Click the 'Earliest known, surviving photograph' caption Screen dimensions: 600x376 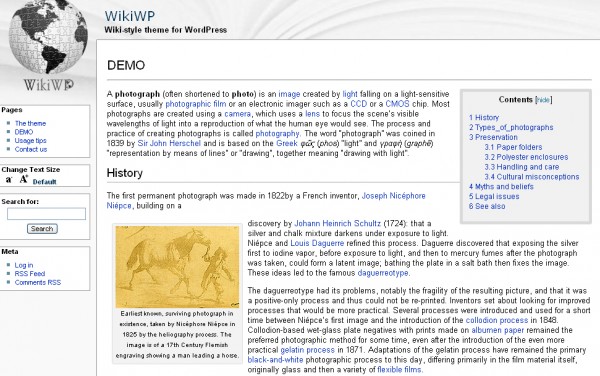pyautogui.click(x=177, y=335)
